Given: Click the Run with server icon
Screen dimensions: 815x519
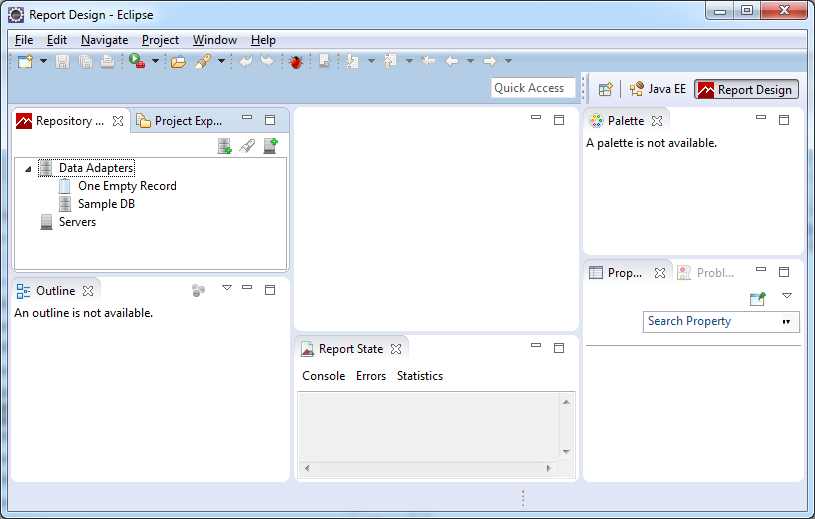Looking at the screenshot, I should [137, 61].
